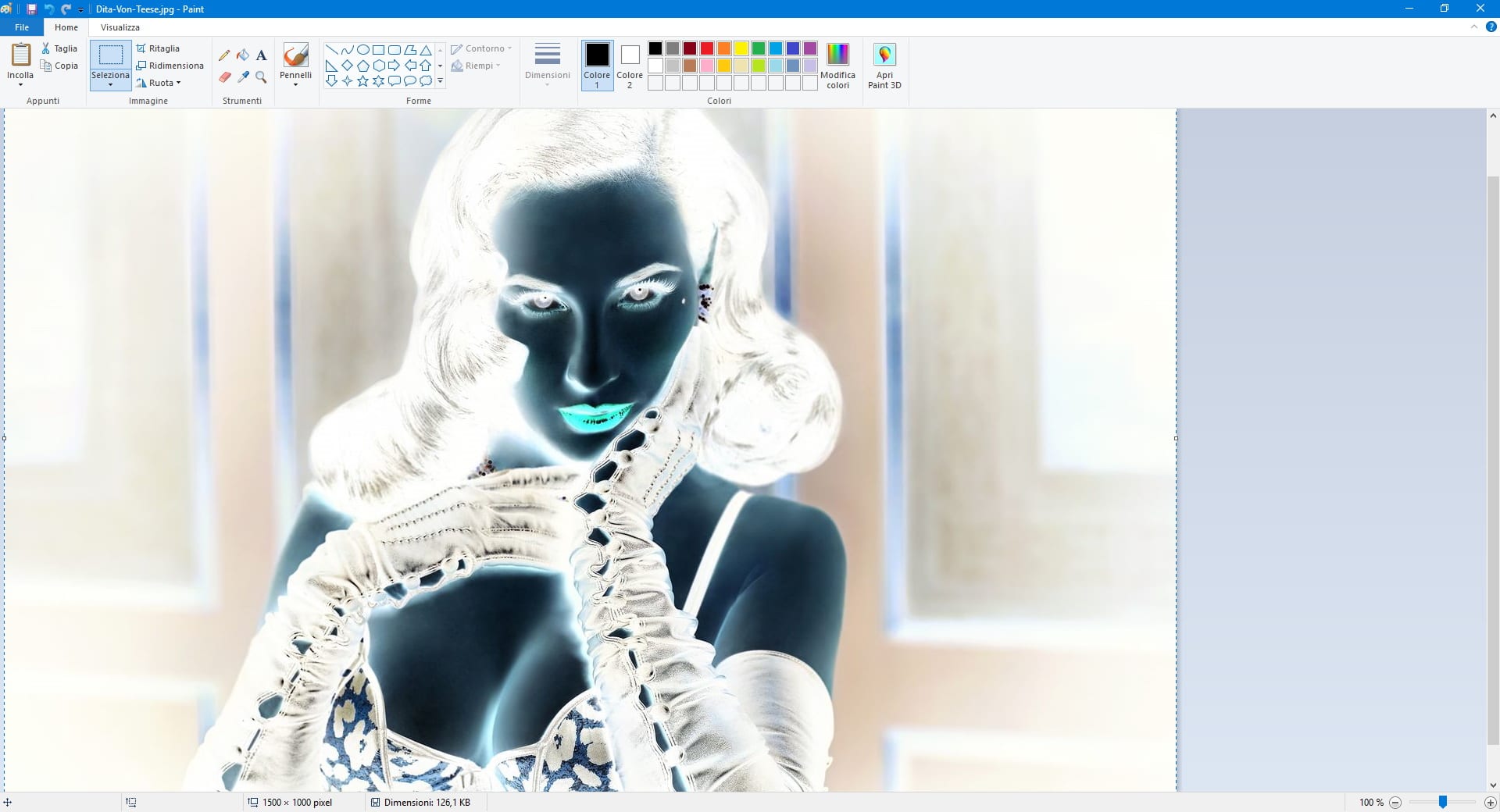Image resolution: width=1500 pixels, height=812 pixels.
Task: Collapse the ribbon with the chevron
Action: tap(1473, 27)
